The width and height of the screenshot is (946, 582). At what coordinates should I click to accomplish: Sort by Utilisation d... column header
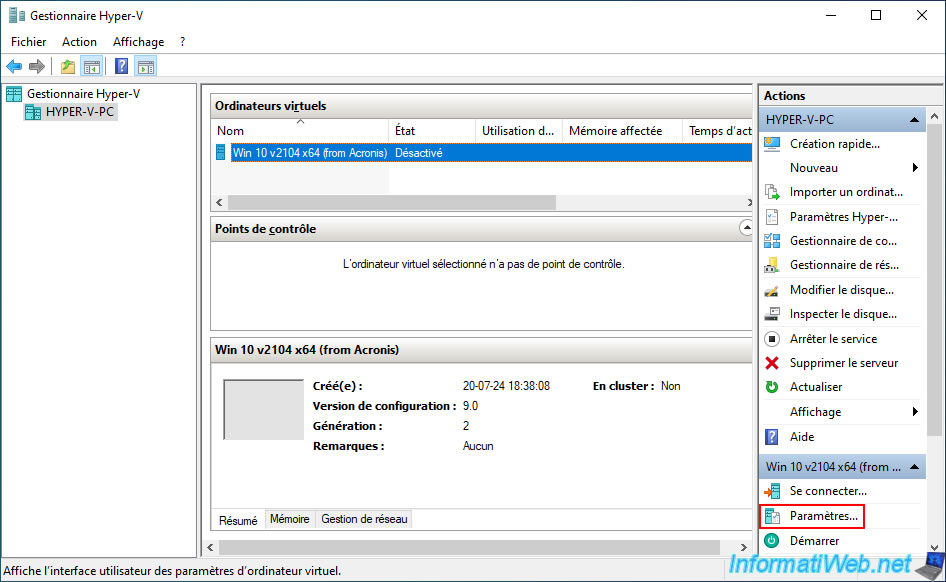518,131
